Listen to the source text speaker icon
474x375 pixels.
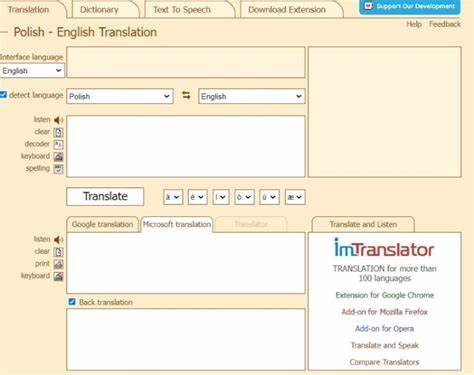point(59,120)
